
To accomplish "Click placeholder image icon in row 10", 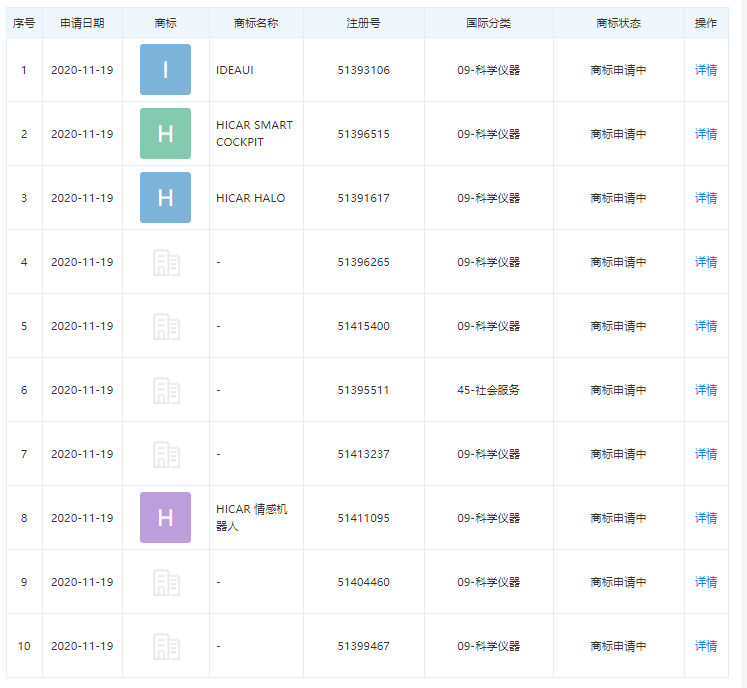I will coord(166,646).
